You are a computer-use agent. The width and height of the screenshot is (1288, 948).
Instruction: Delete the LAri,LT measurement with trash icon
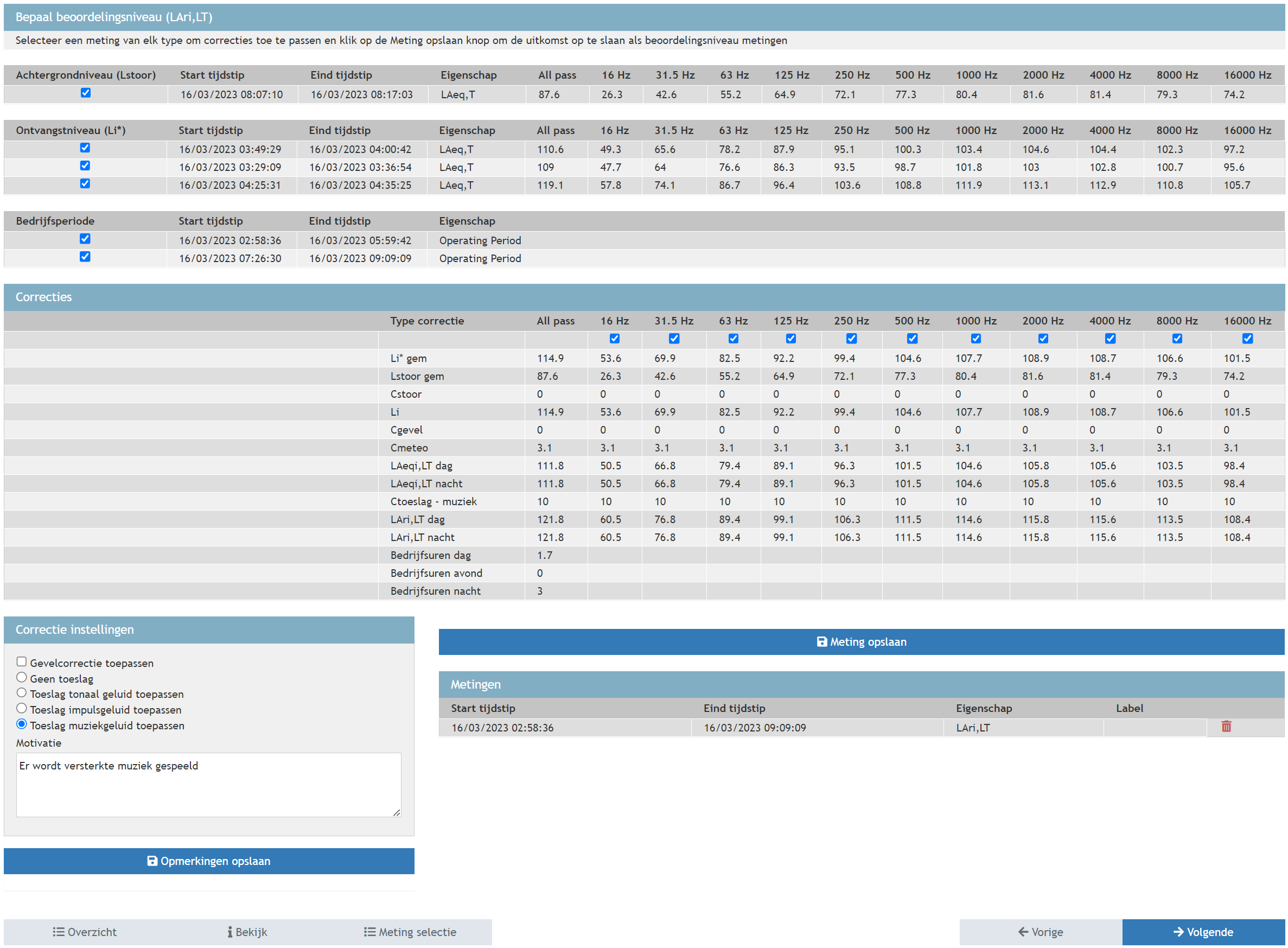[x=1226, y=727]
